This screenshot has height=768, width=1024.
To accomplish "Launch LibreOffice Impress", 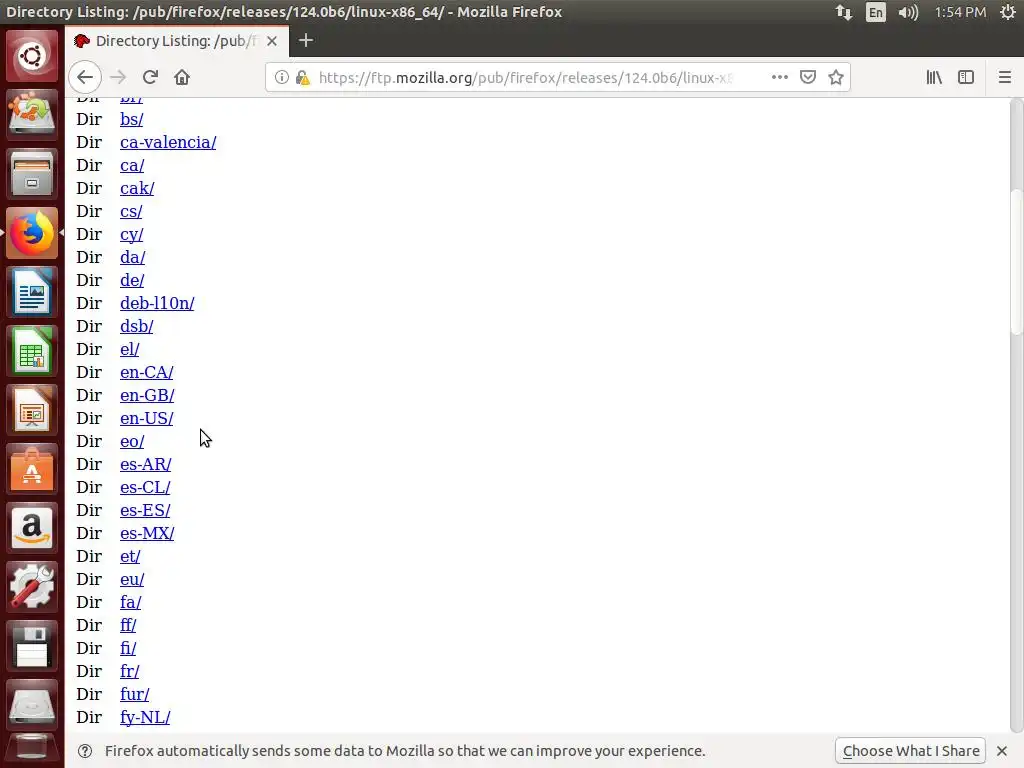I will (32, 410).
